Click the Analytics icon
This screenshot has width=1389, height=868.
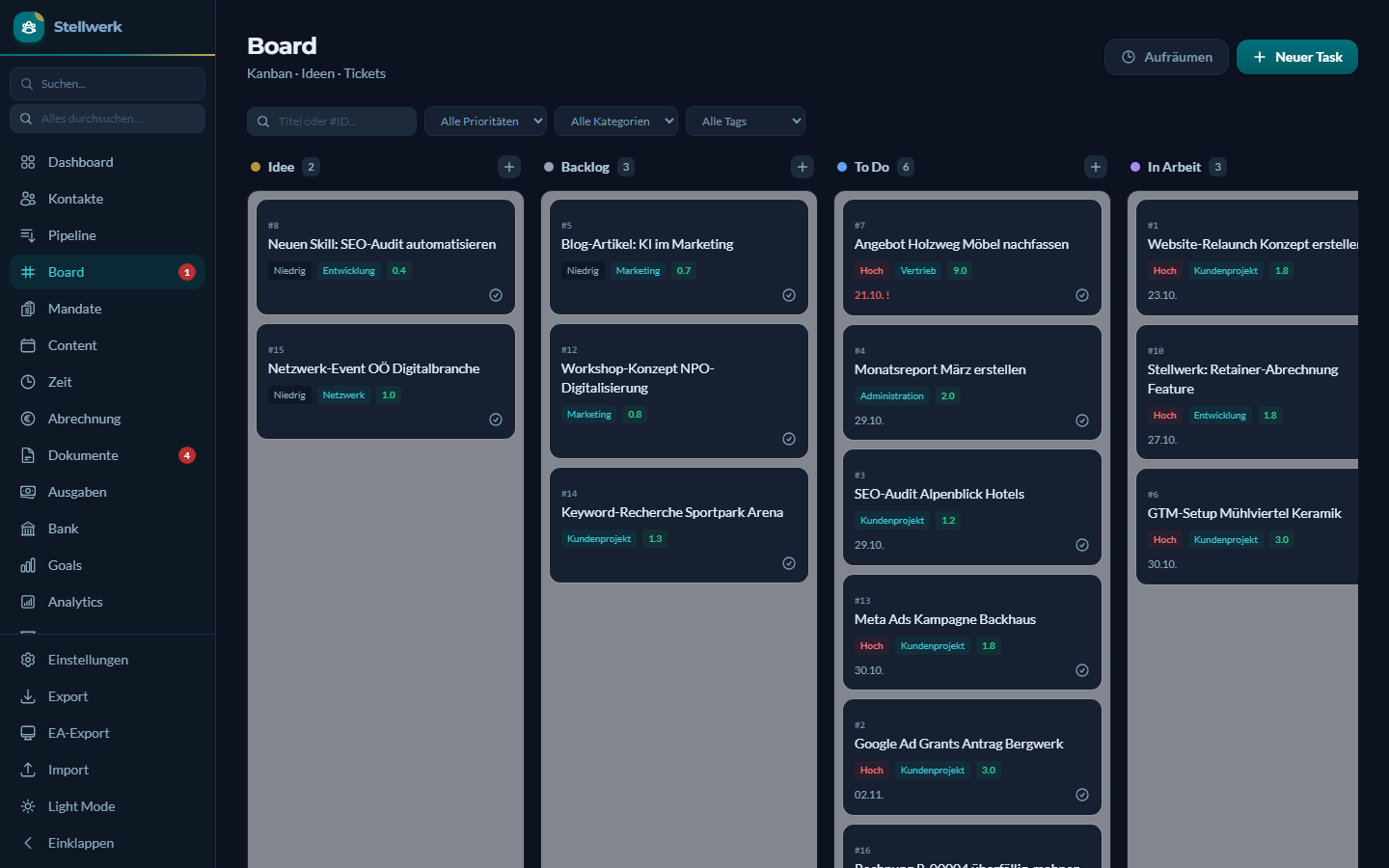[28, 602]
